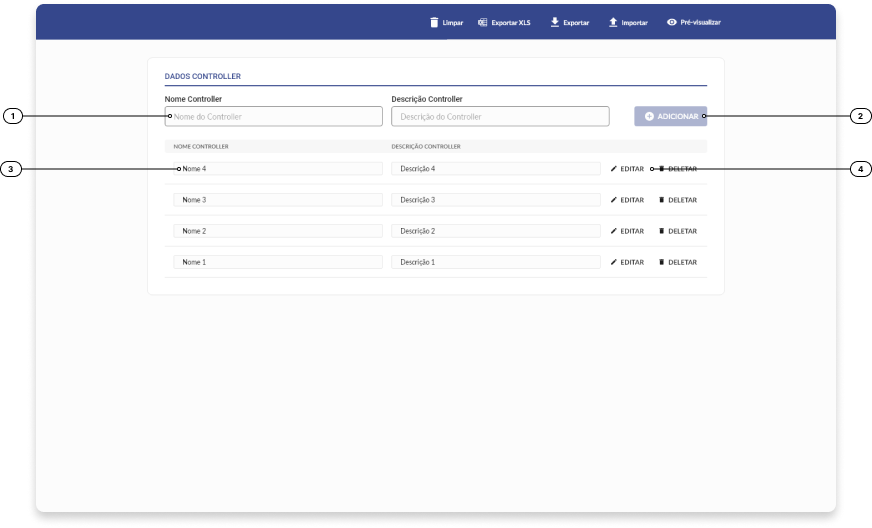Click trash icon for Nome 3 row

(x=661, y=200)
